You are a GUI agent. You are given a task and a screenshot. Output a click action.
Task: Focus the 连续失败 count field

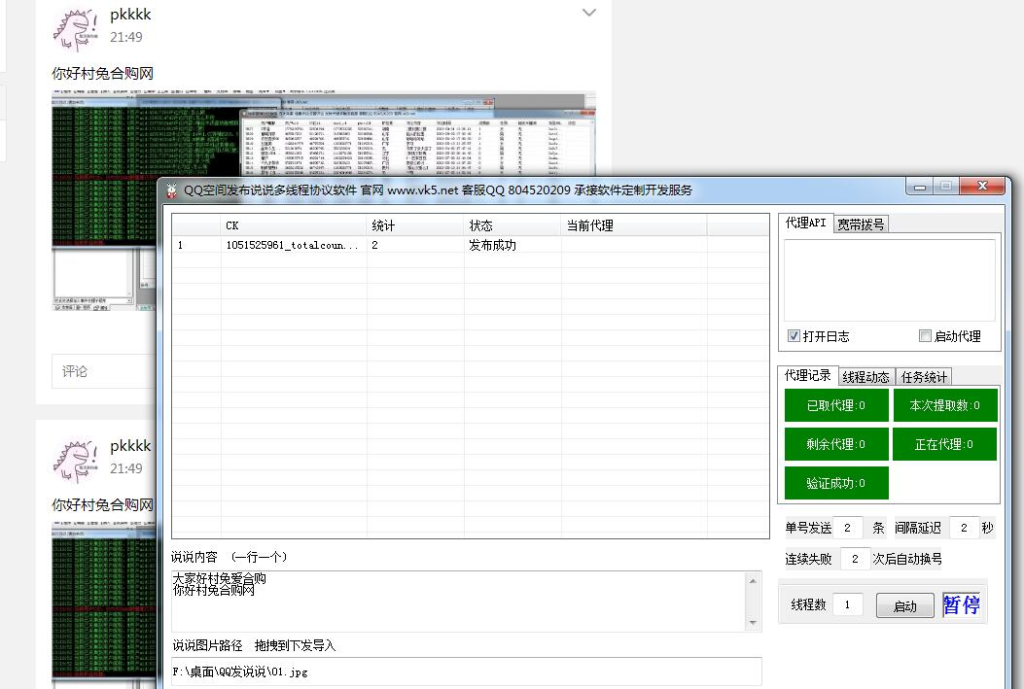855,559
